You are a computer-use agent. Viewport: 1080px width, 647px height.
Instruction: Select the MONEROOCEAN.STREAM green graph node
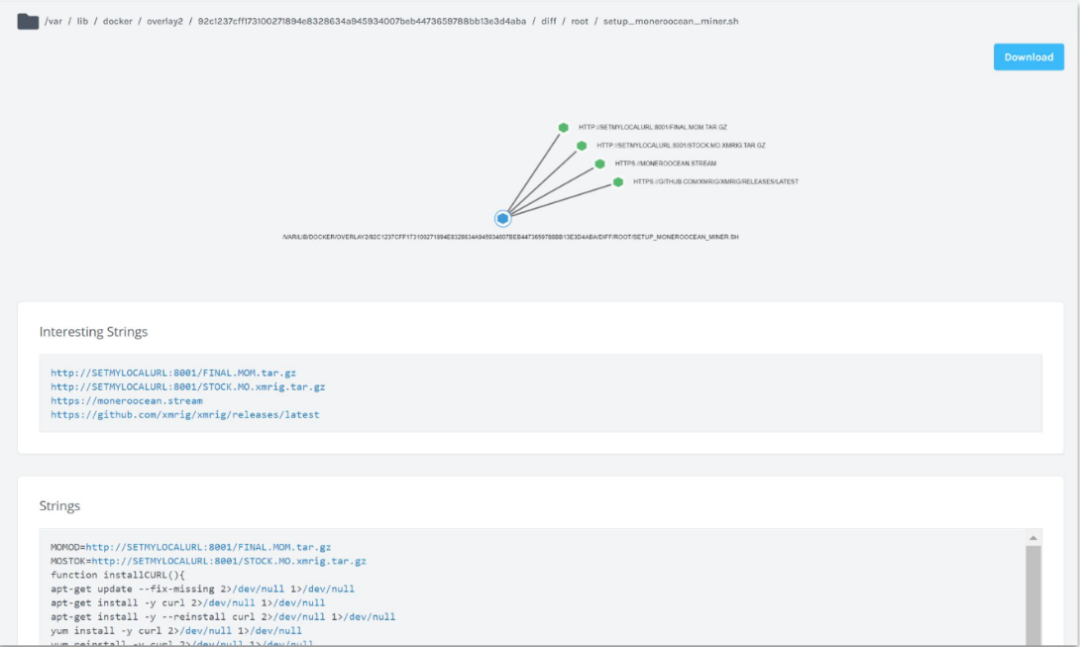point(600,164)
